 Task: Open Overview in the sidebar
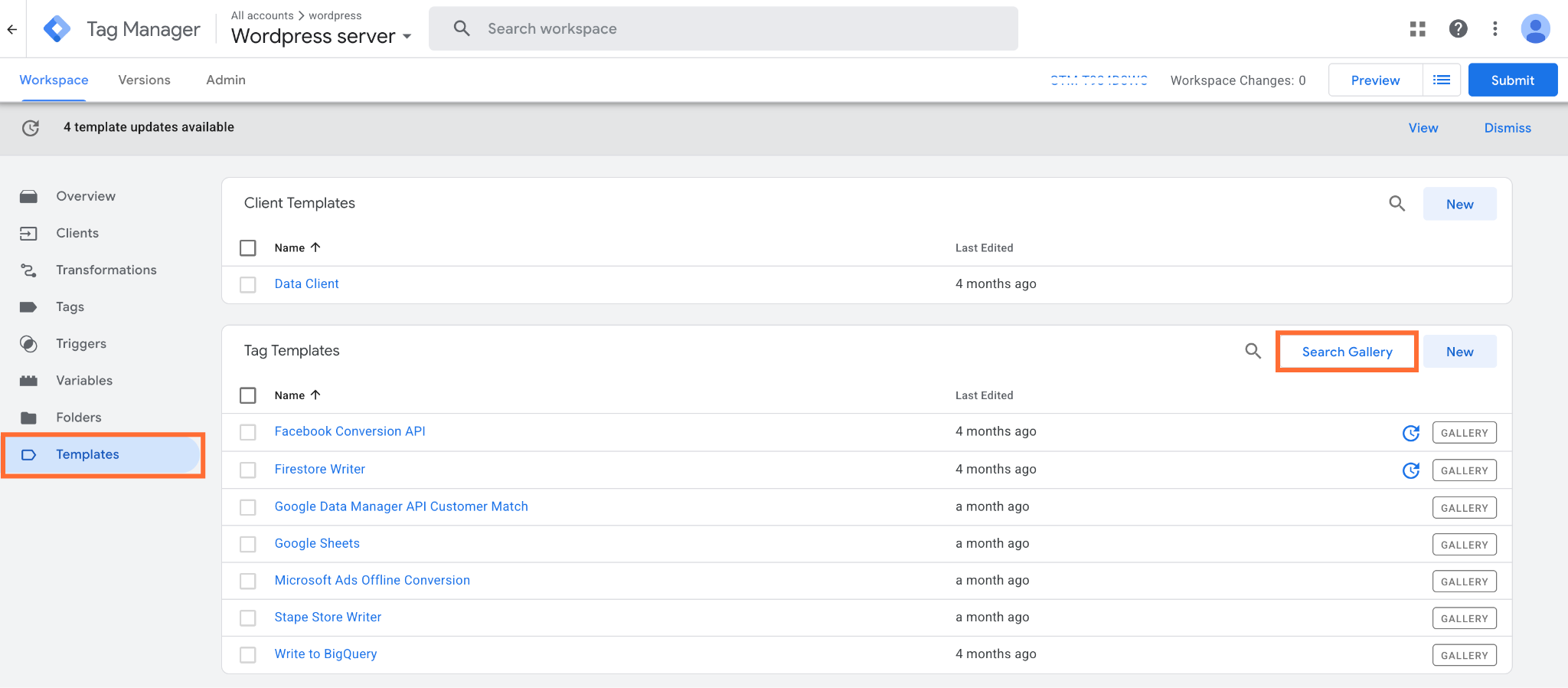click(86, 196)
